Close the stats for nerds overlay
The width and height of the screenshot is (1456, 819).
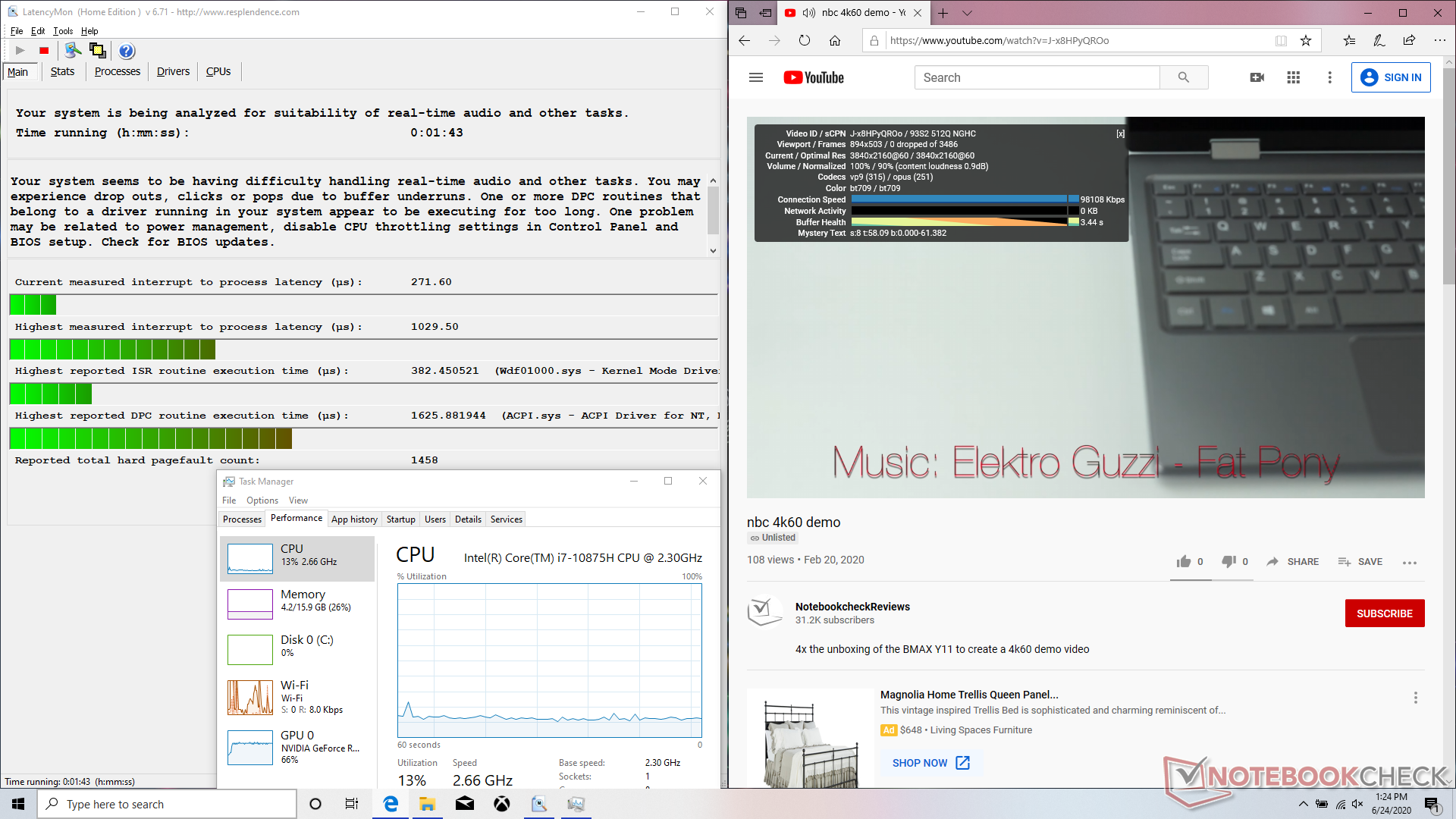pos(1120,133)
